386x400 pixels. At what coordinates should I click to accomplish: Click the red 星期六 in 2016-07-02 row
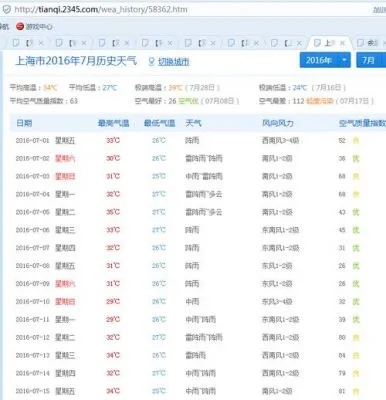65,158
